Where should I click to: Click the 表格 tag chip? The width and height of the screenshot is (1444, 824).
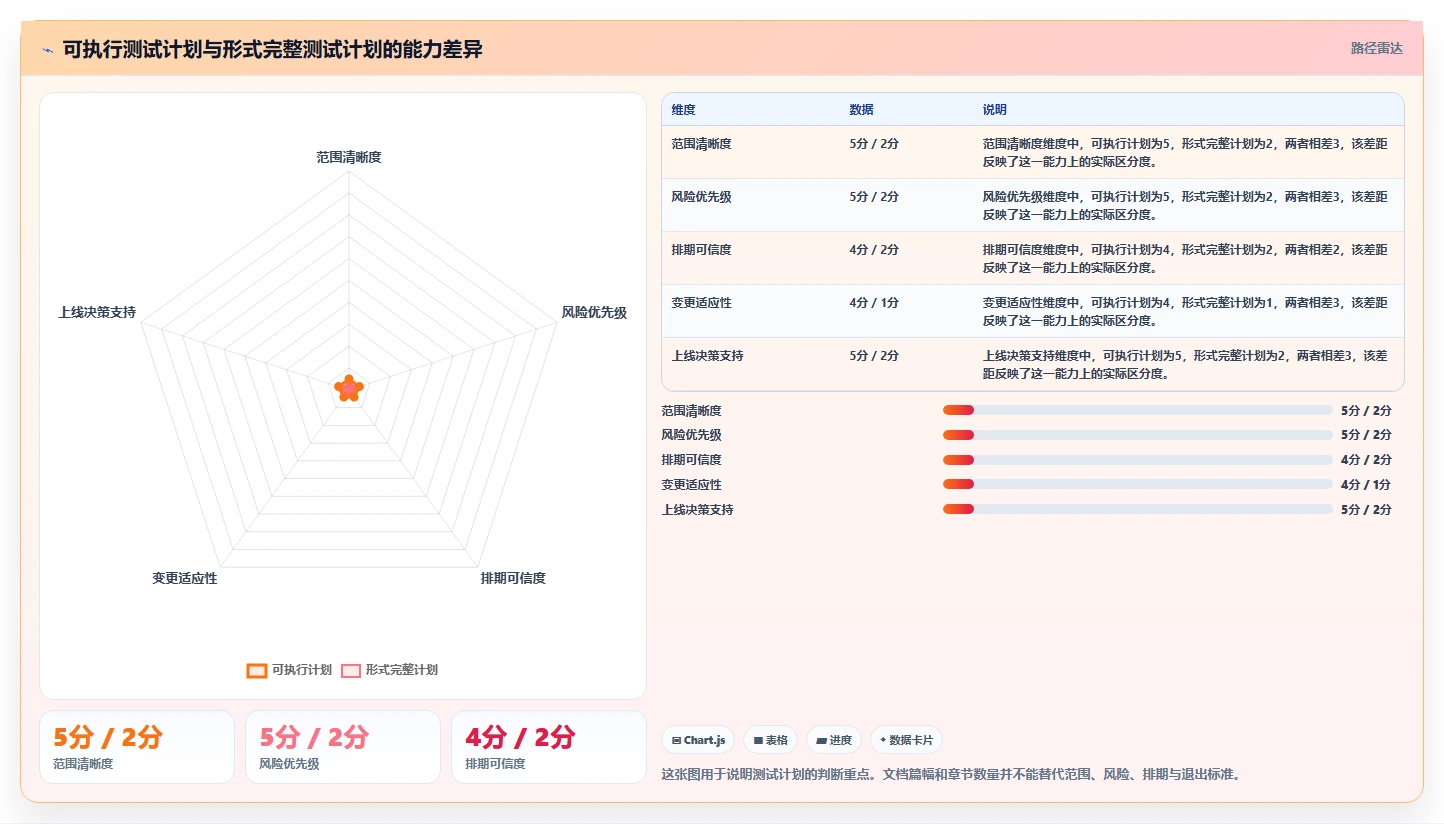[770, 740]
